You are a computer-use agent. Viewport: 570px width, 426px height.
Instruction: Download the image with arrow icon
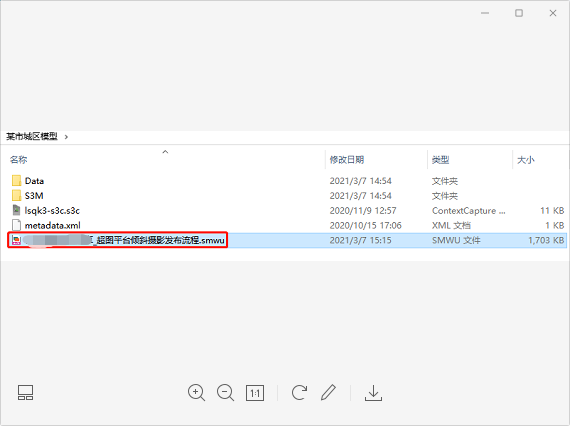(373, 393)
